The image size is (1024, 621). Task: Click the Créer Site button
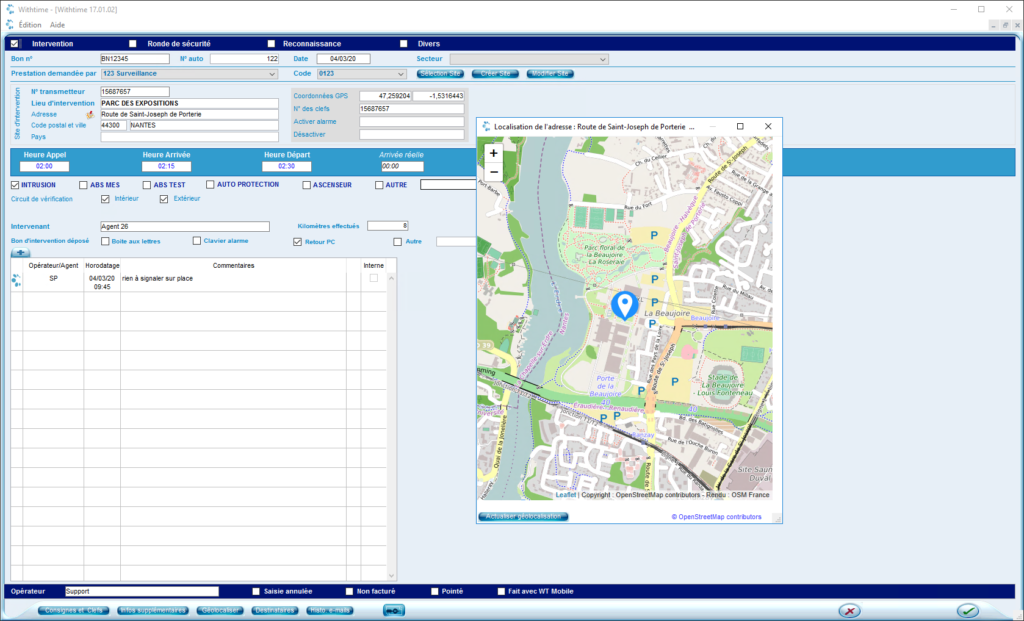point(495,74)
